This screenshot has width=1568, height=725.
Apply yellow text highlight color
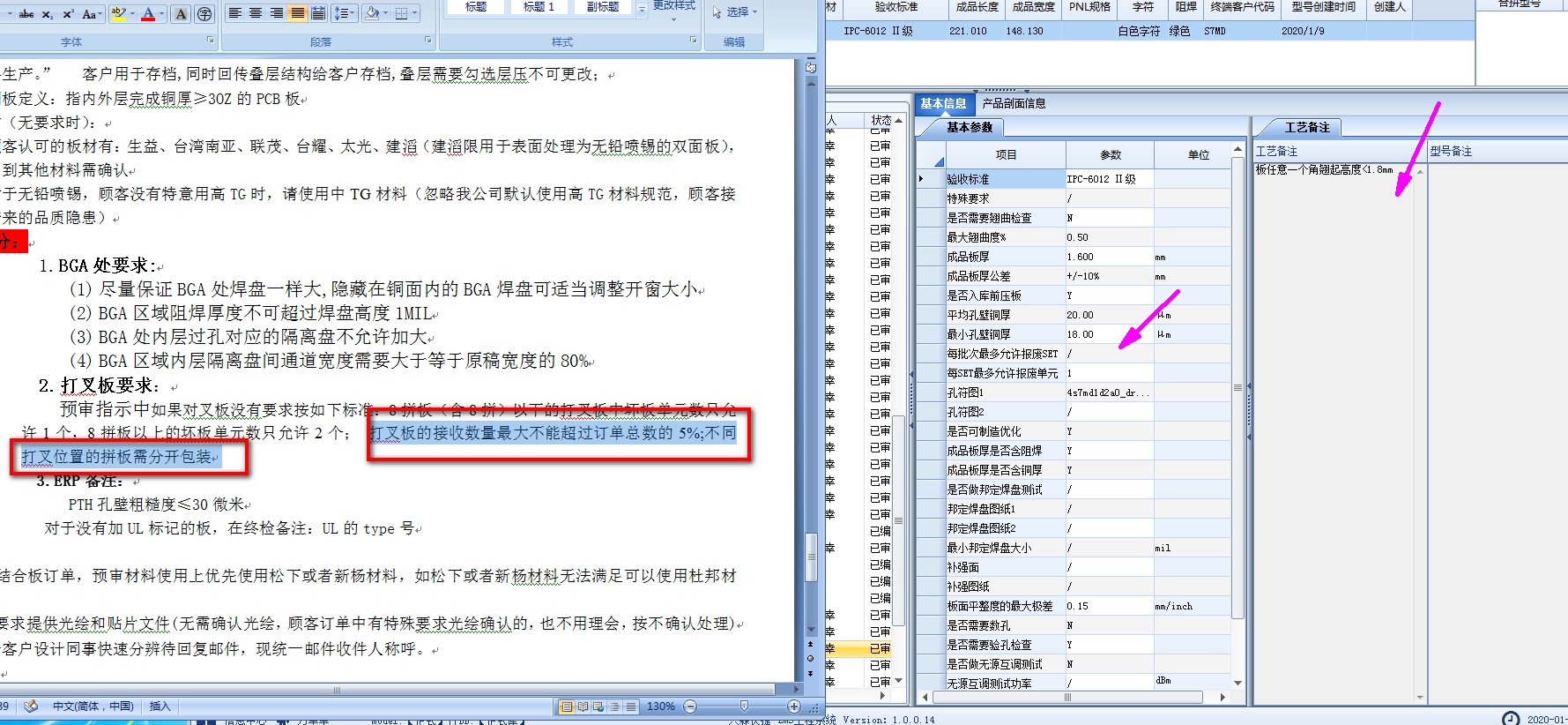click(118, 13)
